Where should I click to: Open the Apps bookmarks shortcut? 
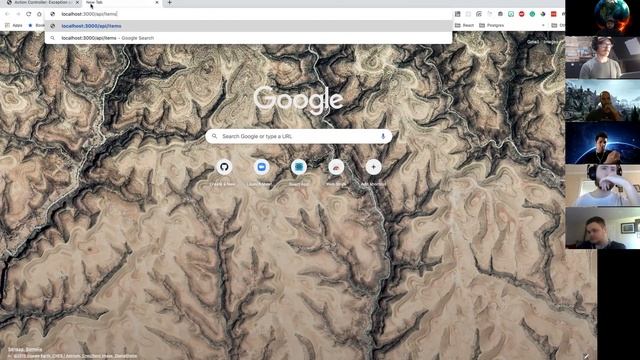pos(14,25)
